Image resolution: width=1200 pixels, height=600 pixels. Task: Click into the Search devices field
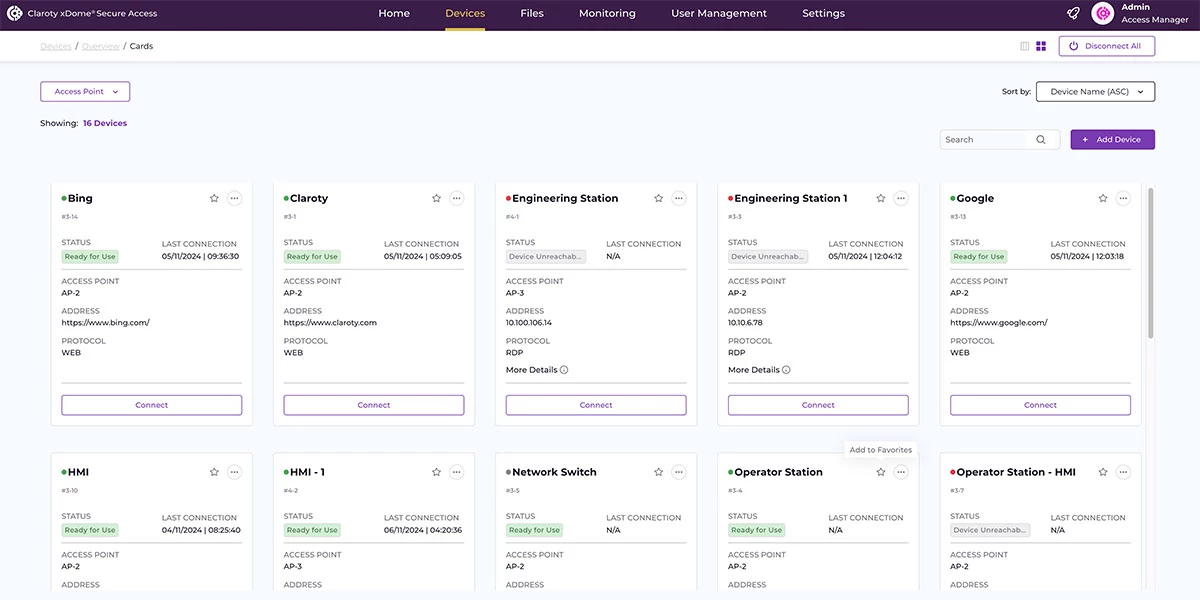coord(985,140)
